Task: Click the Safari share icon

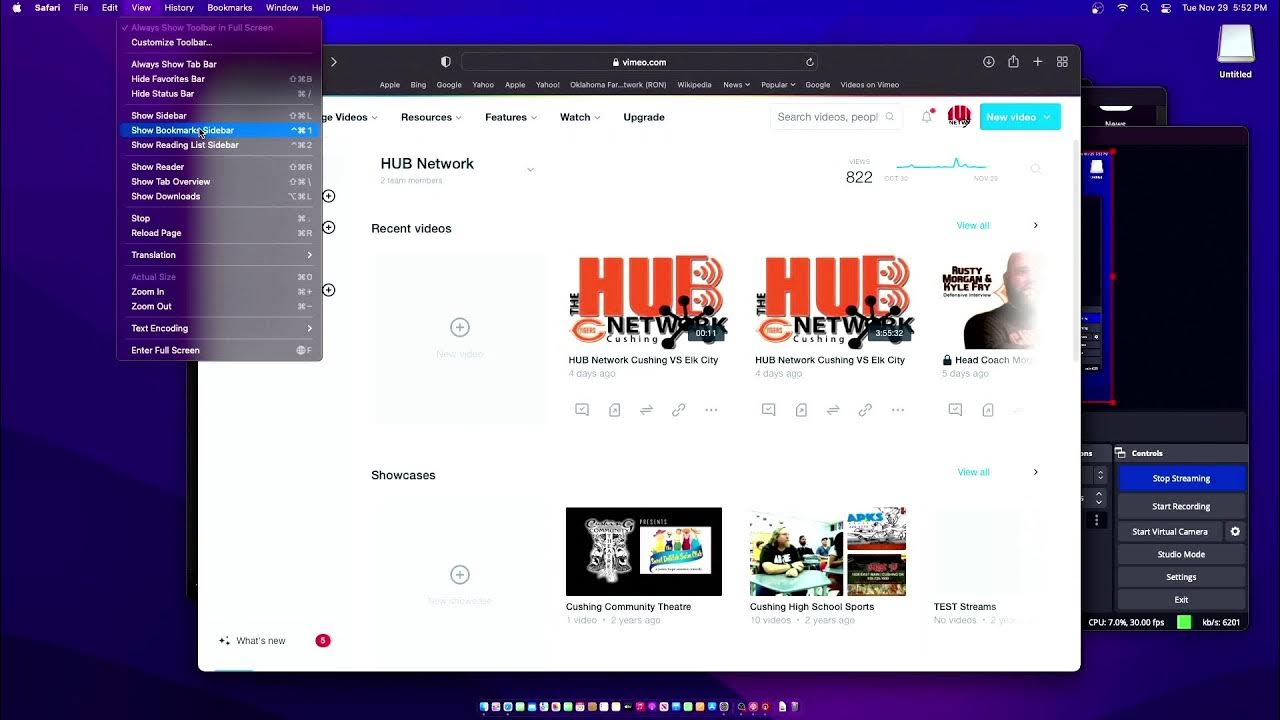Action: click(1013, 62)
